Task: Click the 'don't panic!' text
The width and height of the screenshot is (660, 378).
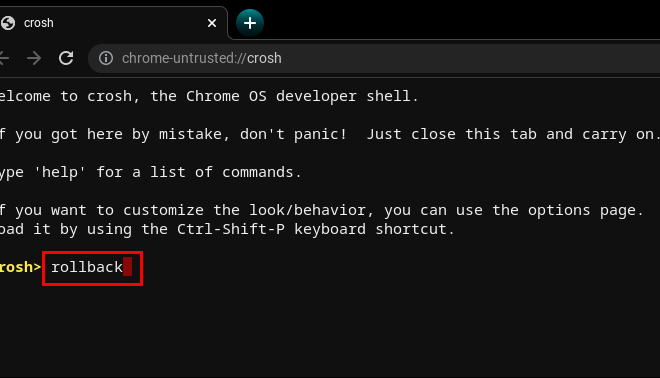Action: (x=293, y=134)
